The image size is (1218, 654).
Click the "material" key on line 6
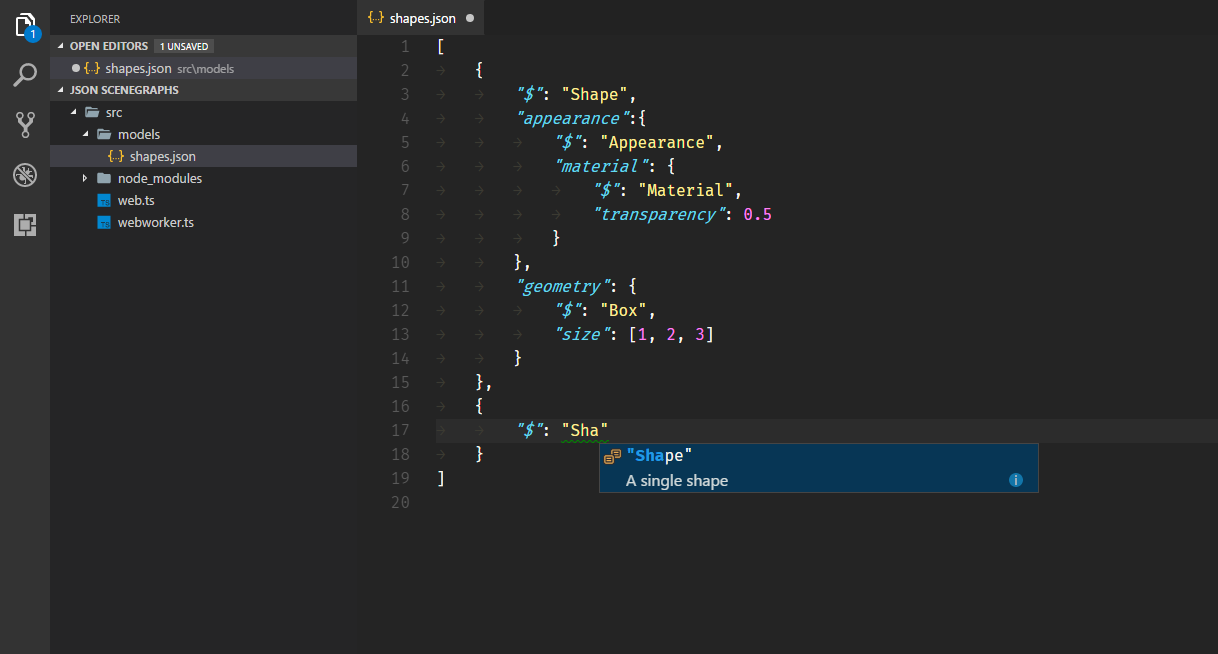(x=601, y=166)
